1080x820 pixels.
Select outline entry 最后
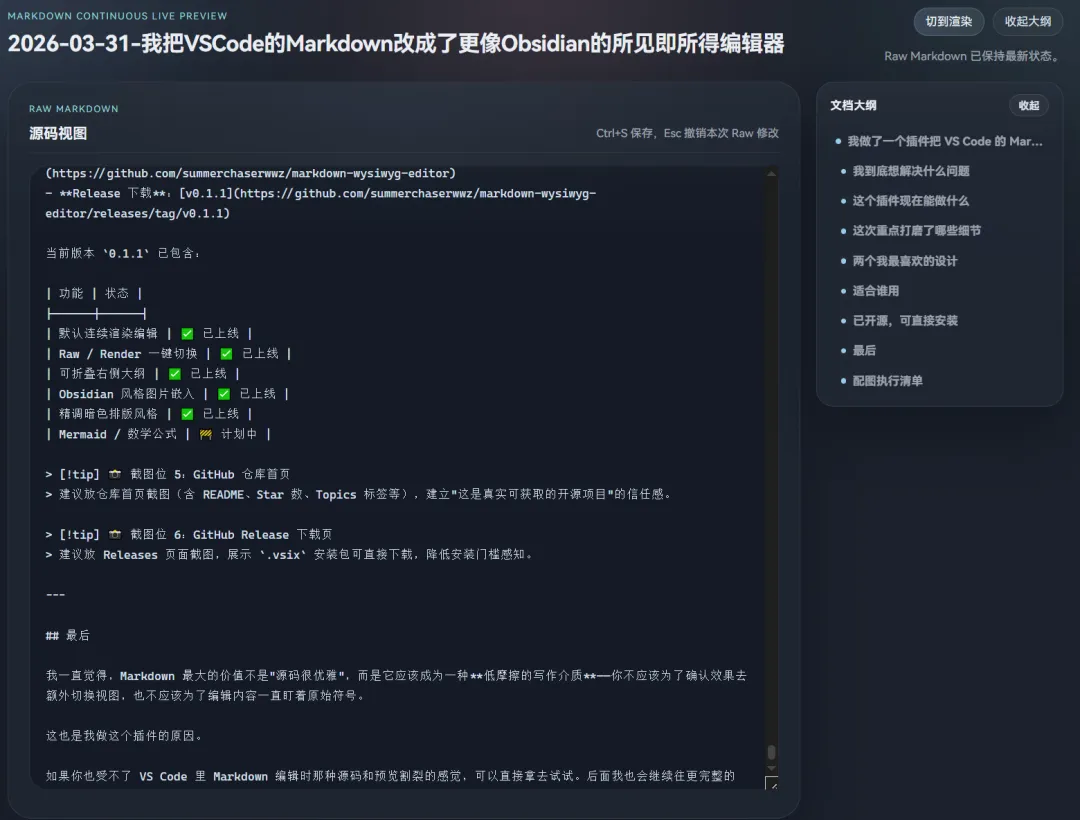(864, 350)
